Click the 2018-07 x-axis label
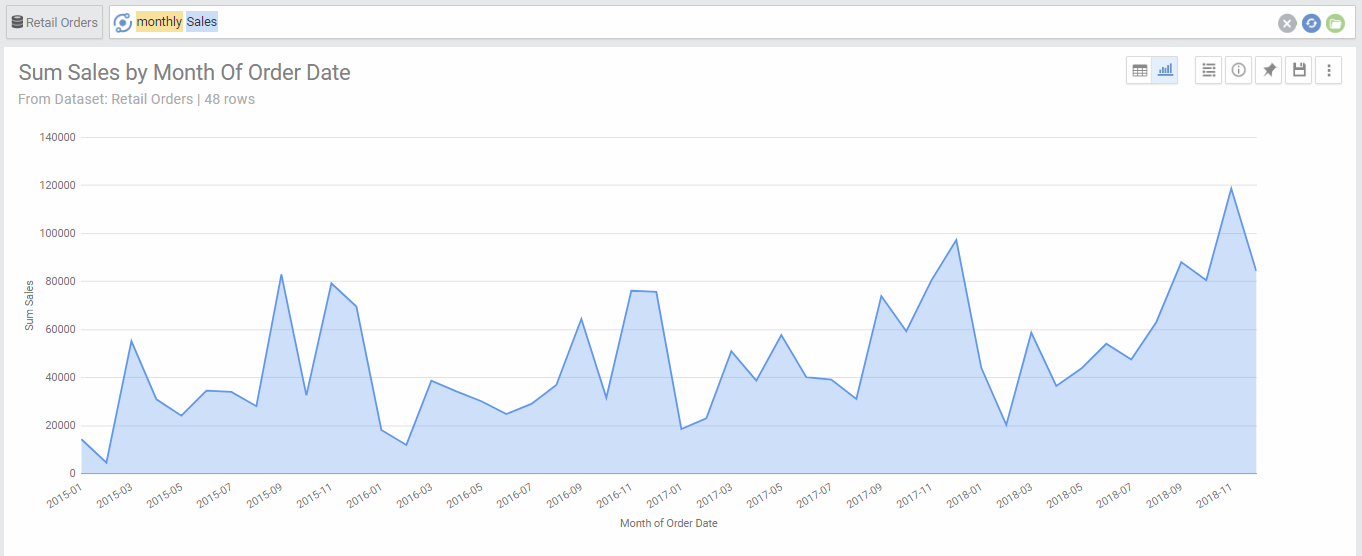This screenshot has width=1362, height=556. (x=1114, y=495)
